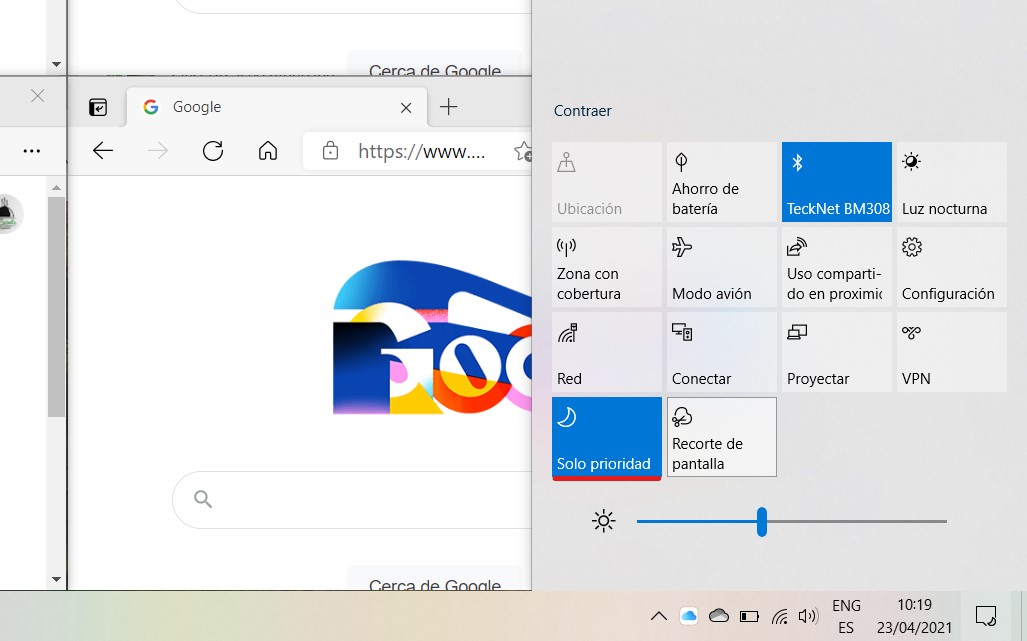1027x641 pixels.
Task: Open the Conectar tile
Action: tap(722, 352)
